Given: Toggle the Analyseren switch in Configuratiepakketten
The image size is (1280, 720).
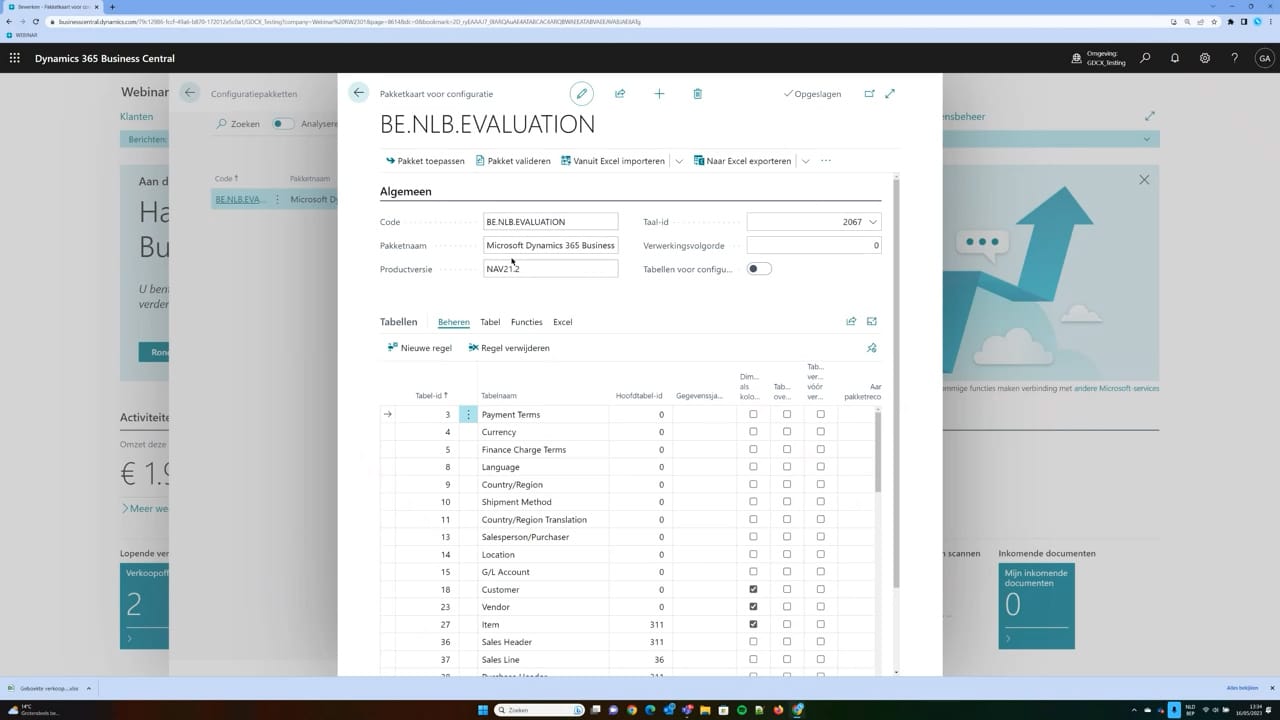Looking at the screenshot, I should pyautogui.click(x=283, y=124).
